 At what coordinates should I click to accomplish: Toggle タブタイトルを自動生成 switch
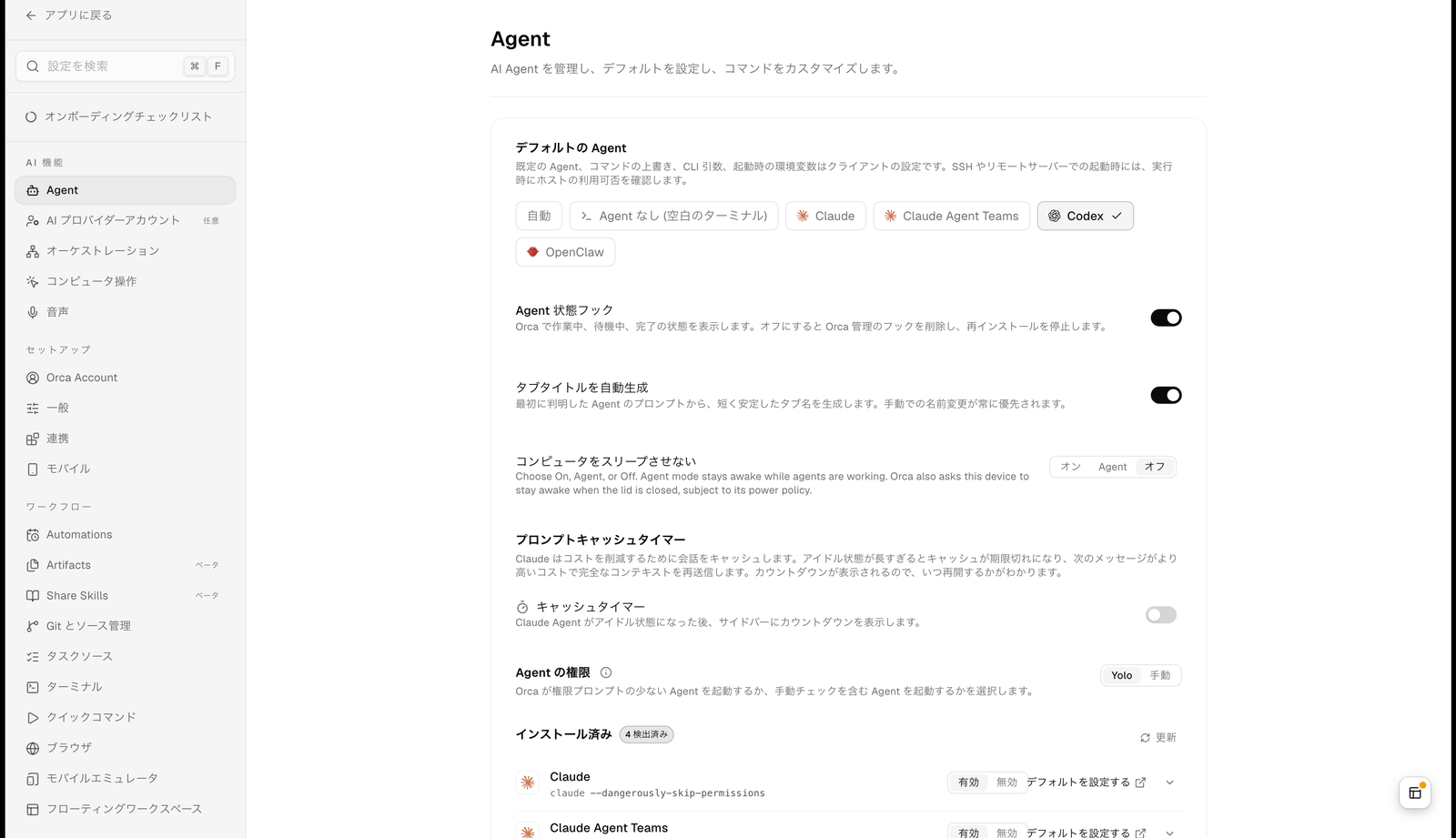pos(1166,395)
